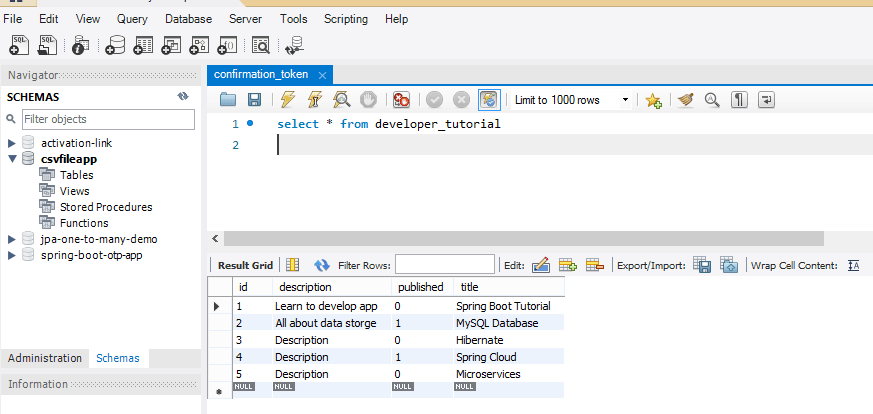Viewport: 873px width, 414px height.
Task: Beautify the SQL with broom icon
Action: [x=686, y=100]
